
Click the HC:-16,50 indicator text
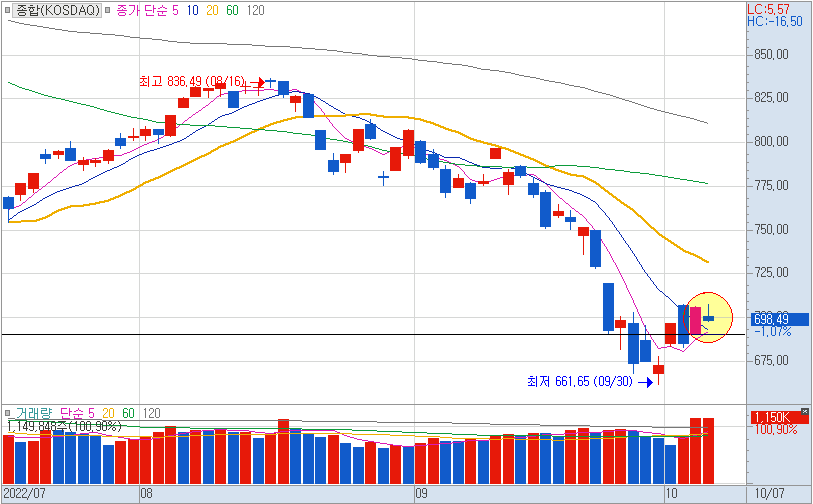775,21
